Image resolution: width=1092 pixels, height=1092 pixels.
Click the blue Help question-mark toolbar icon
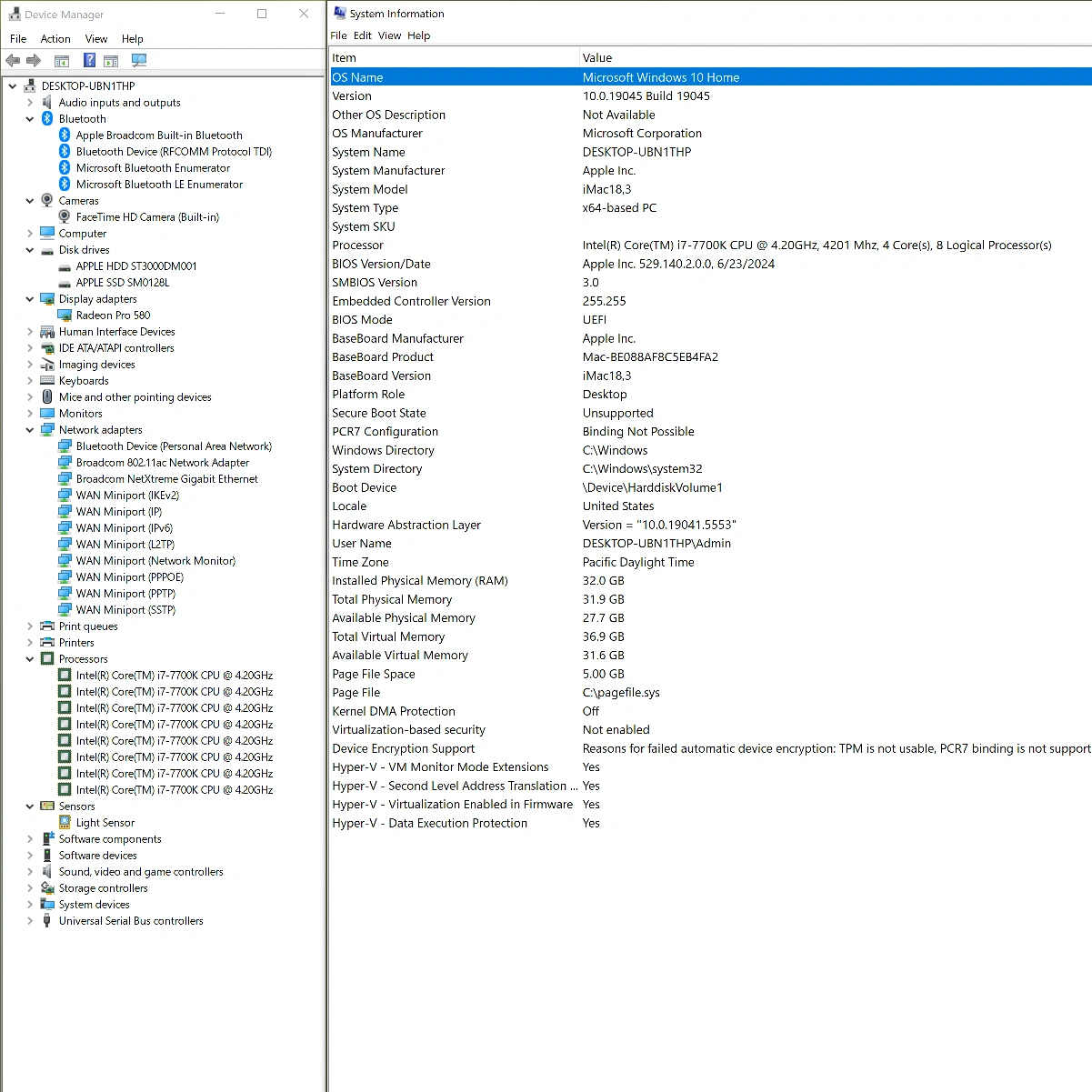click(x=89, y=61)
